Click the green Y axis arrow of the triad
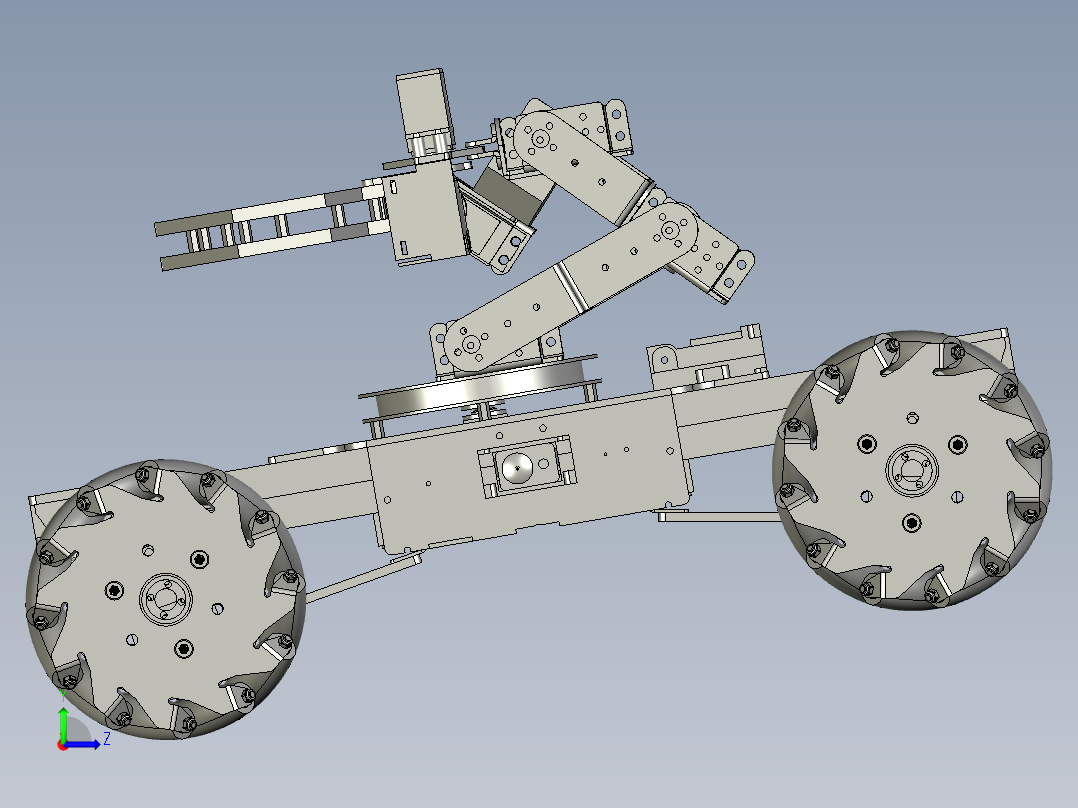The height and width of the screenshot is (808, 1078). coord(63,724)
